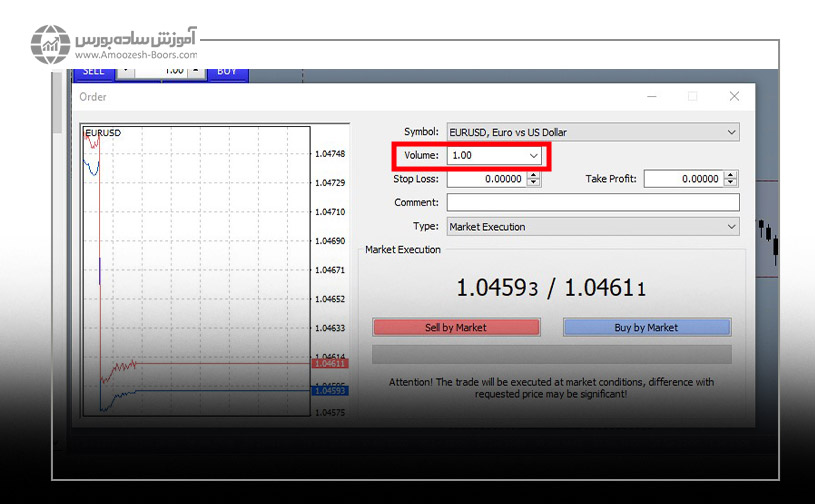Screen dimensions: 815x504
Task: Click the maximize icon of Order dialog
Action: pyautogui.click(x=692, y=97)
